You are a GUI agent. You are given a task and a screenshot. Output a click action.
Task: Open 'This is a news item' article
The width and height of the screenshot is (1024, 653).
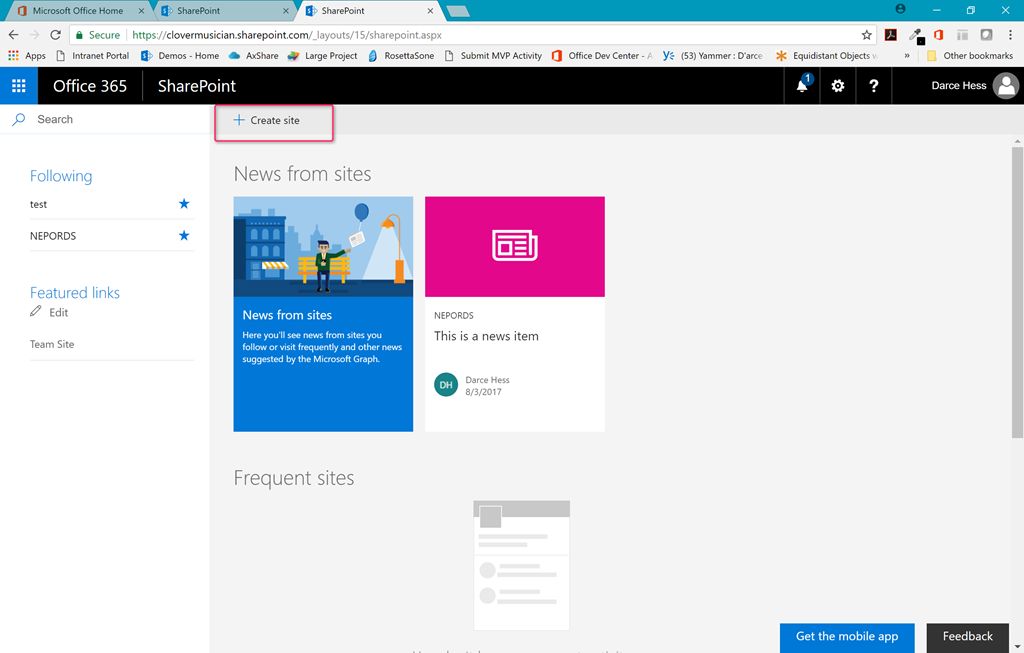point(487,336)
